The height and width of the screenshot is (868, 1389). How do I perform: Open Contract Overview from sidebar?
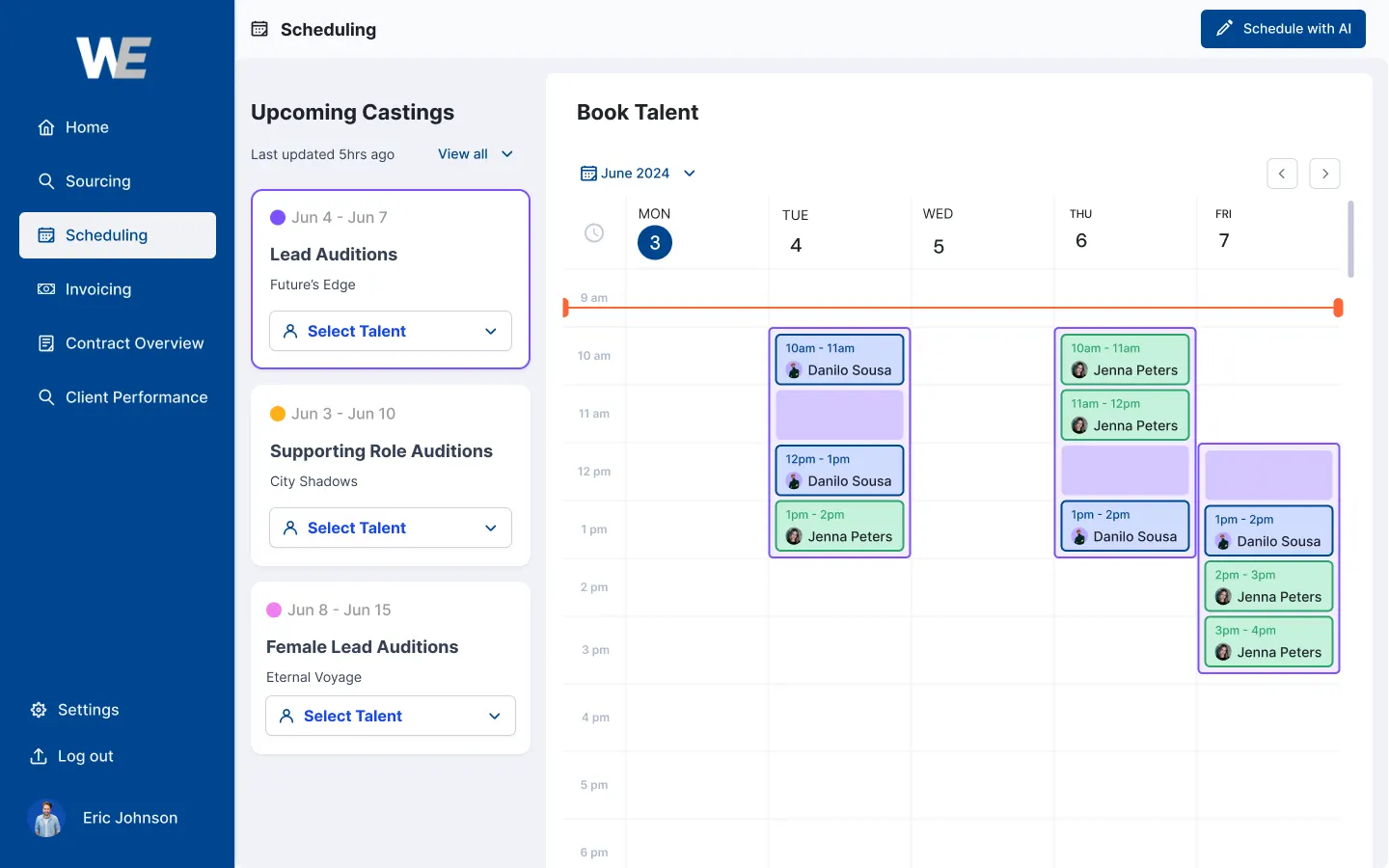tap(118, 343)
